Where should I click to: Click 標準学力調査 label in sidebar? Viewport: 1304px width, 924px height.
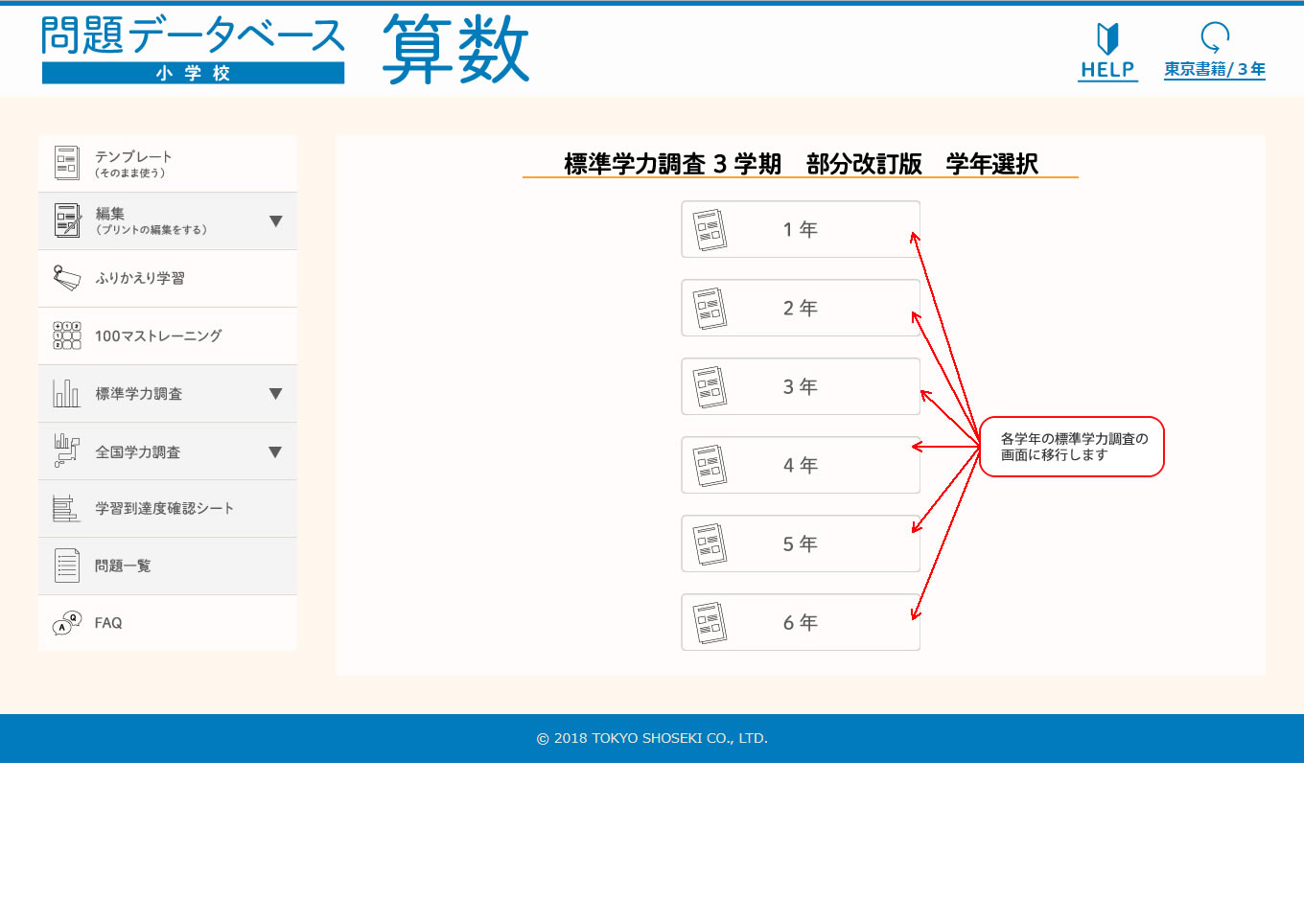pos(139,394)
